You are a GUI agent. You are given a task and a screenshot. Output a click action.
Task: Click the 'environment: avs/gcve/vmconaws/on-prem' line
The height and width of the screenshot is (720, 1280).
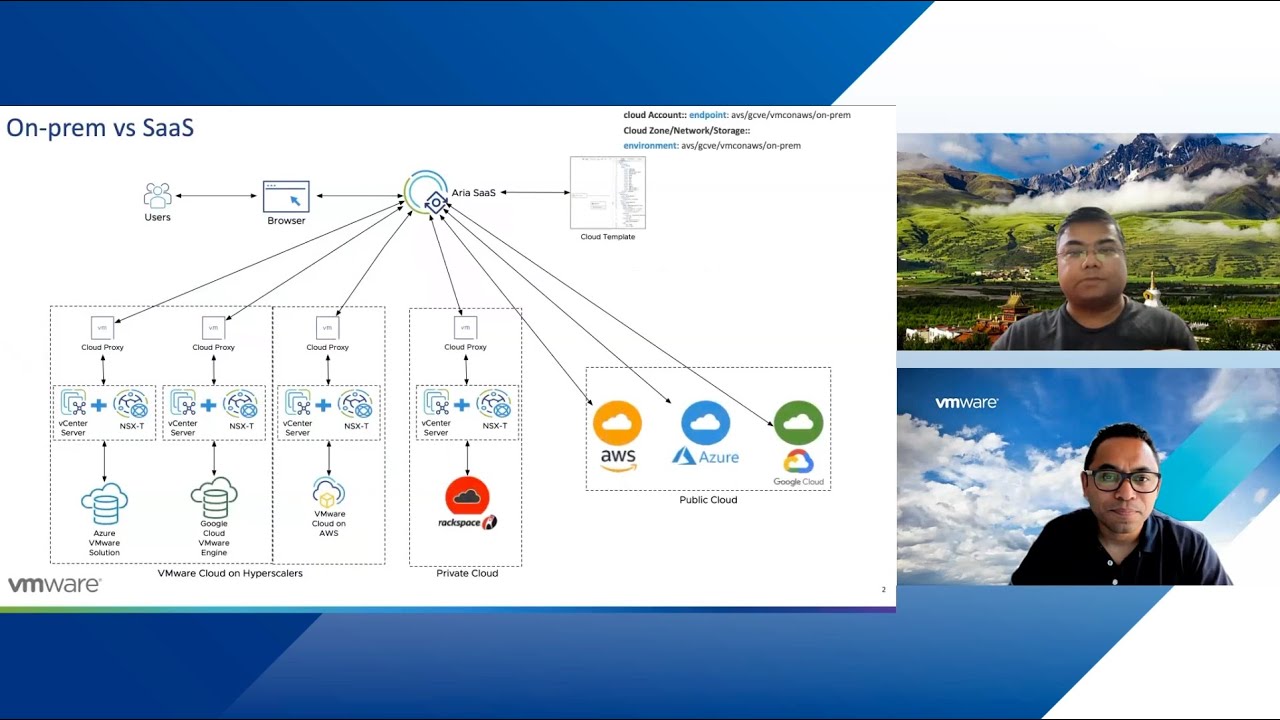(x=712, y=145)
